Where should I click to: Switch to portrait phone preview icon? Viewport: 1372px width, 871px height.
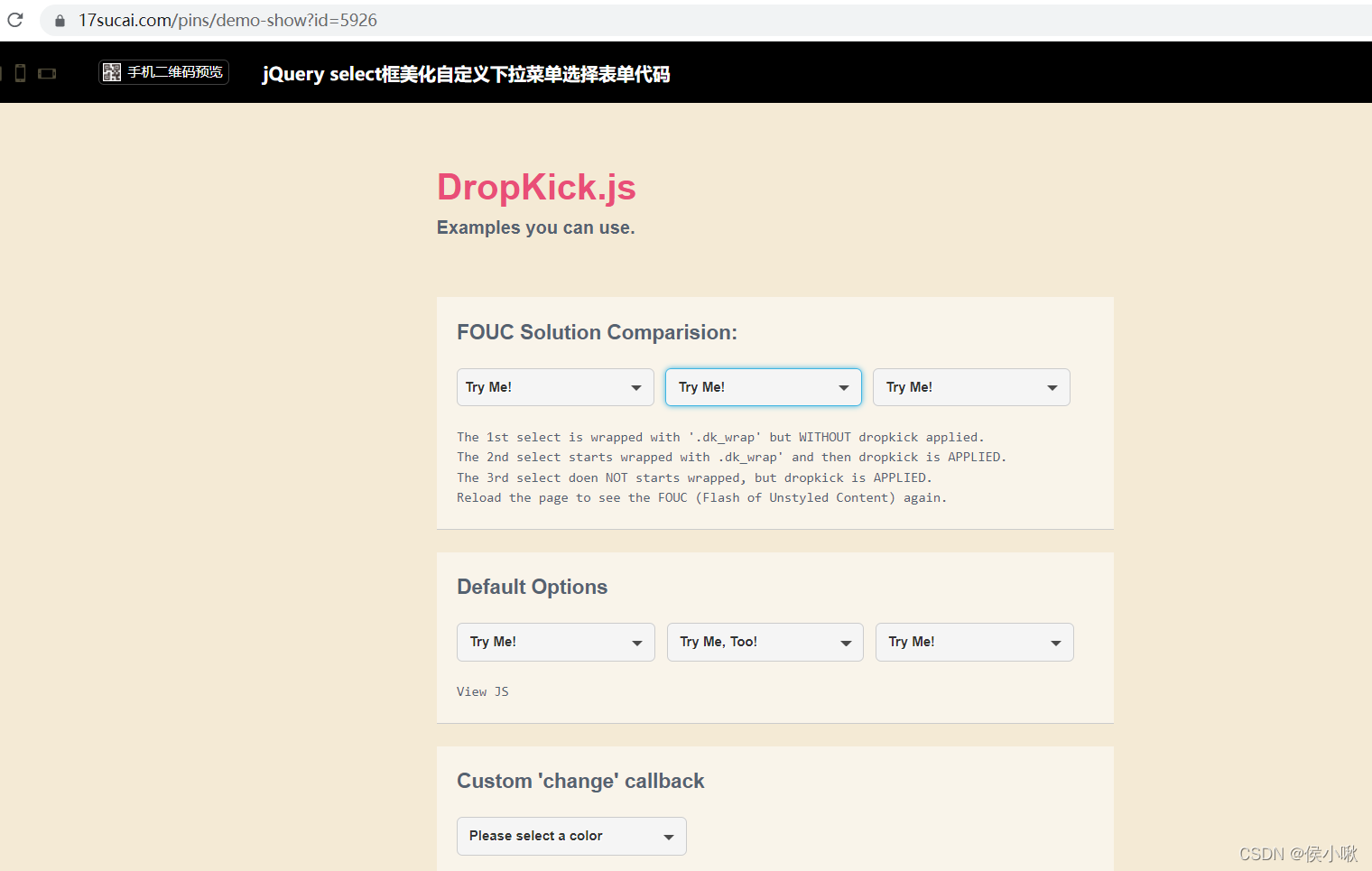(x=20, y=73)
